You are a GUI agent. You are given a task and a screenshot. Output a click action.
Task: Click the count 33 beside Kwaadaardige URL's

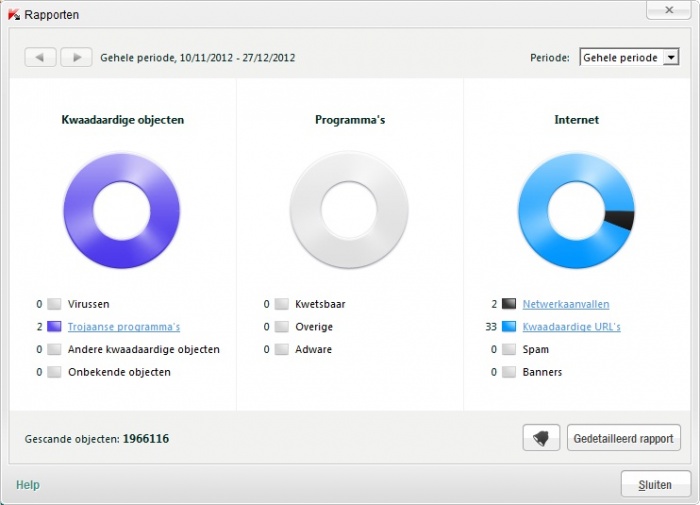tap(491, 326)
